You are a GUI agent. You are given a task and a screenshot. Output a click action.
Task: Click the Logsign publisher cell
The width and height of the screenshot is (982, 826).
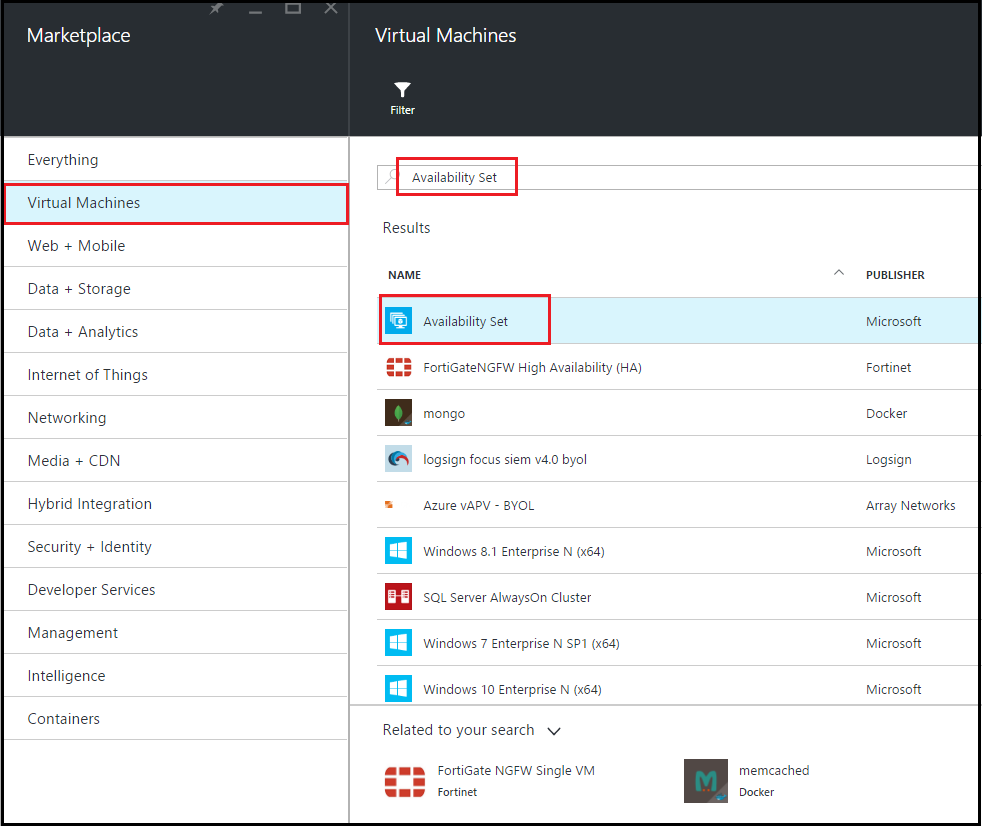pyautogui.click(x=889, y=460)
